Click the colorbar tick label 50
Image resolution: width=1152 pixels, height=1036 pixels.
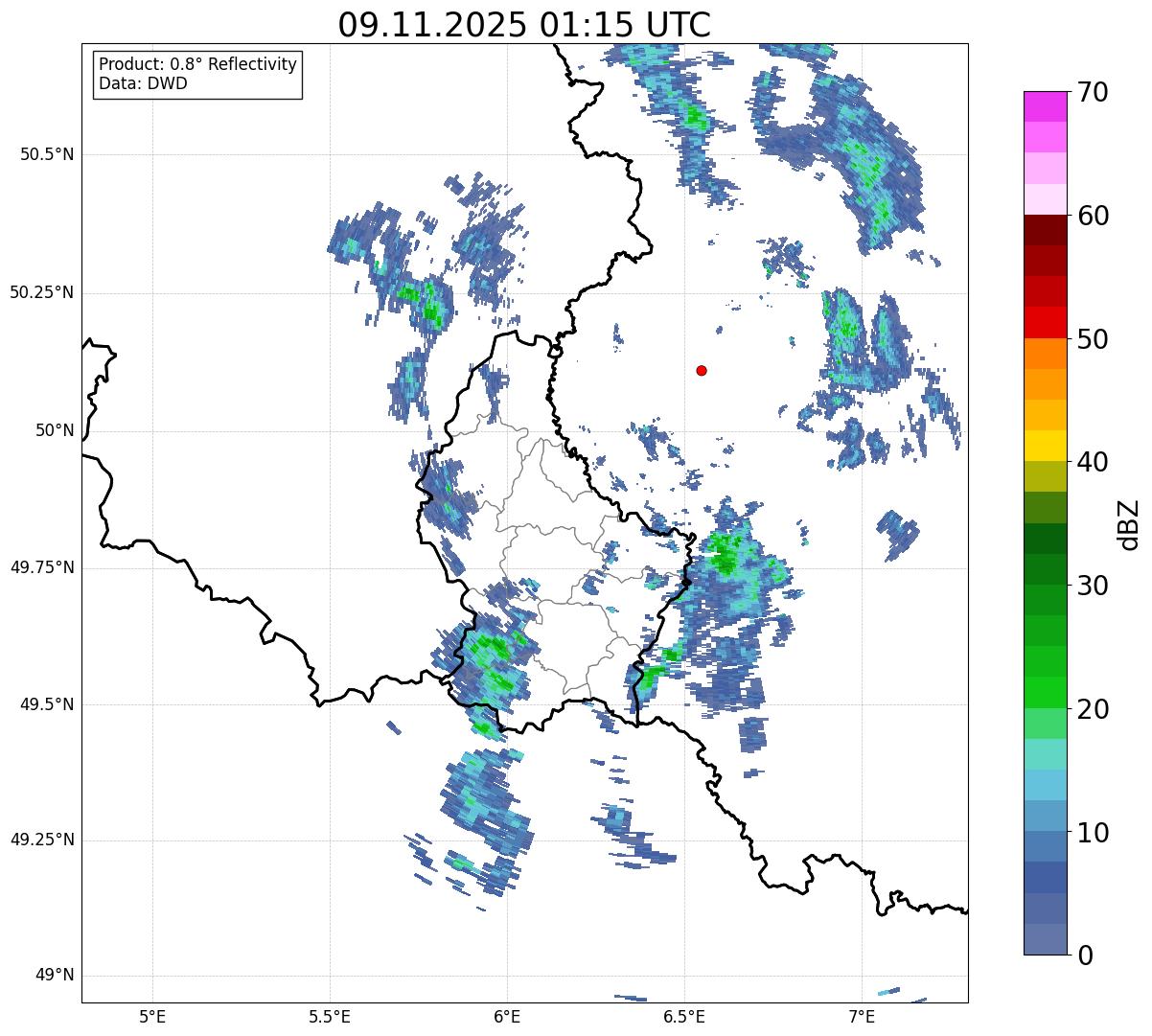[x=1093, y=339]
